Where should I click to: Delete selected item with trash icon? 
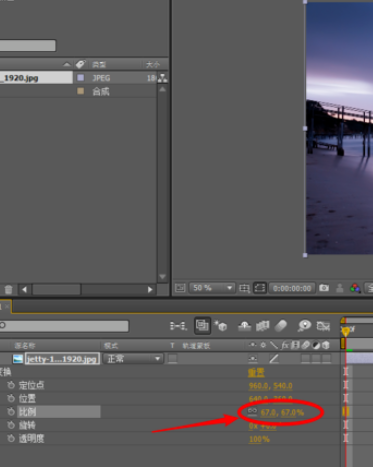click(x=8, y=289)
